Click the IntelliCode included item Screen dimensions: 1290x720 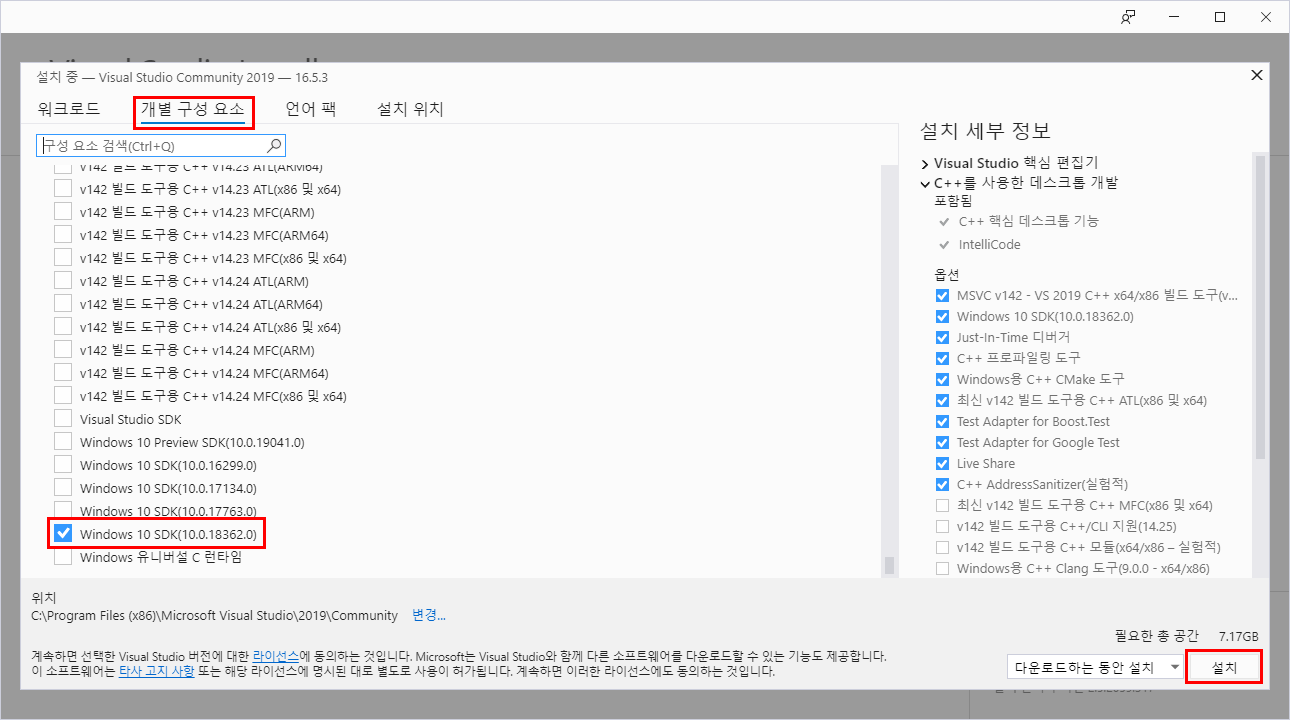click(989, 245)
